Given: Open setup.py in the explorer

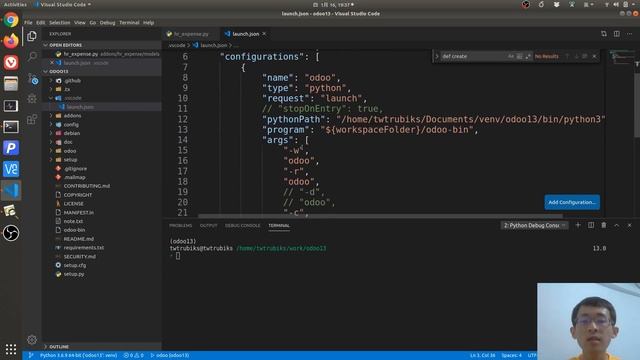Looking at the screenshot, I should (x=74, y=274).
